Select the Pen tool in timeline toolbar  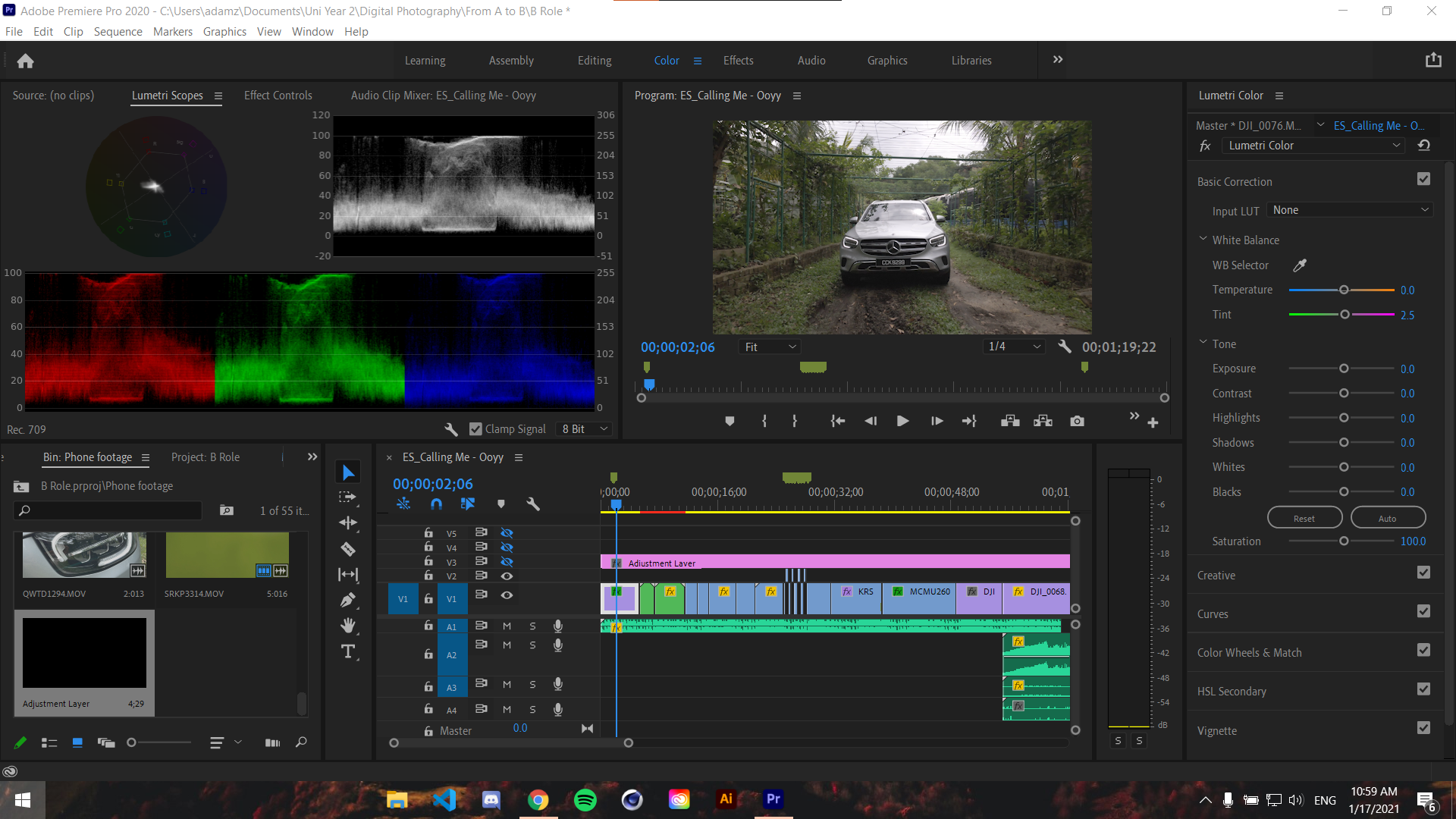[348, 601]
